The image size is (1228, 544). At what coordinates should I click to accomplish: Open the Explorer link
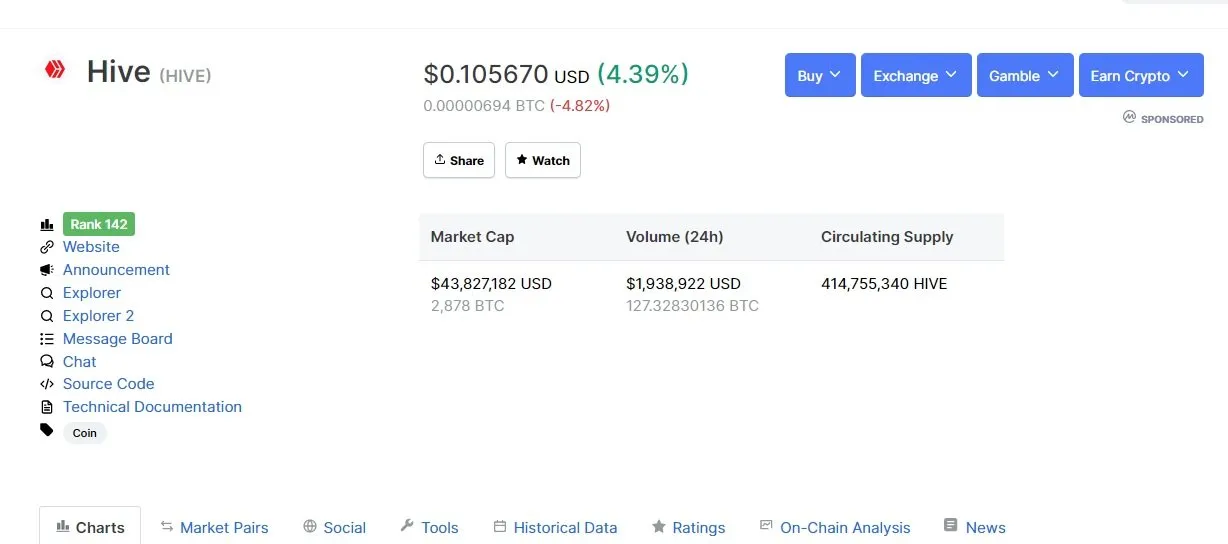[92, 293]
